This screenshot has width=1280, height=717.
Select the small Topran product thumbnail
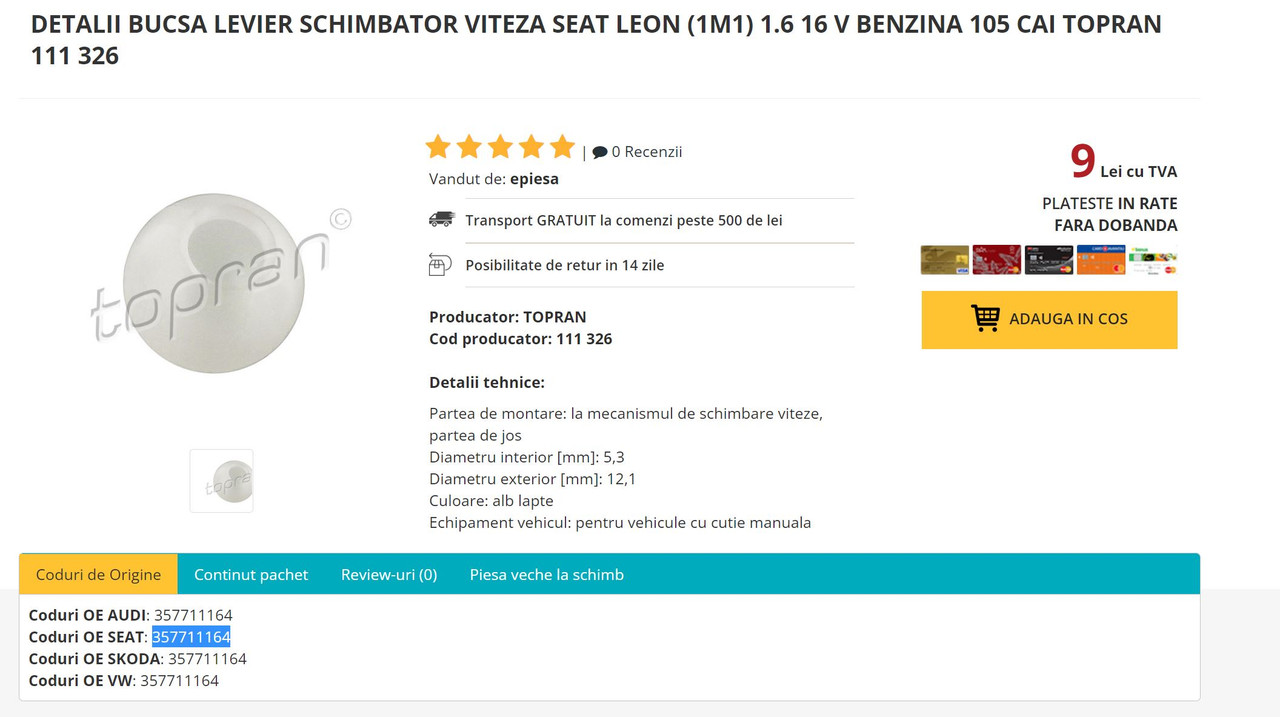[x=221, y=481]
